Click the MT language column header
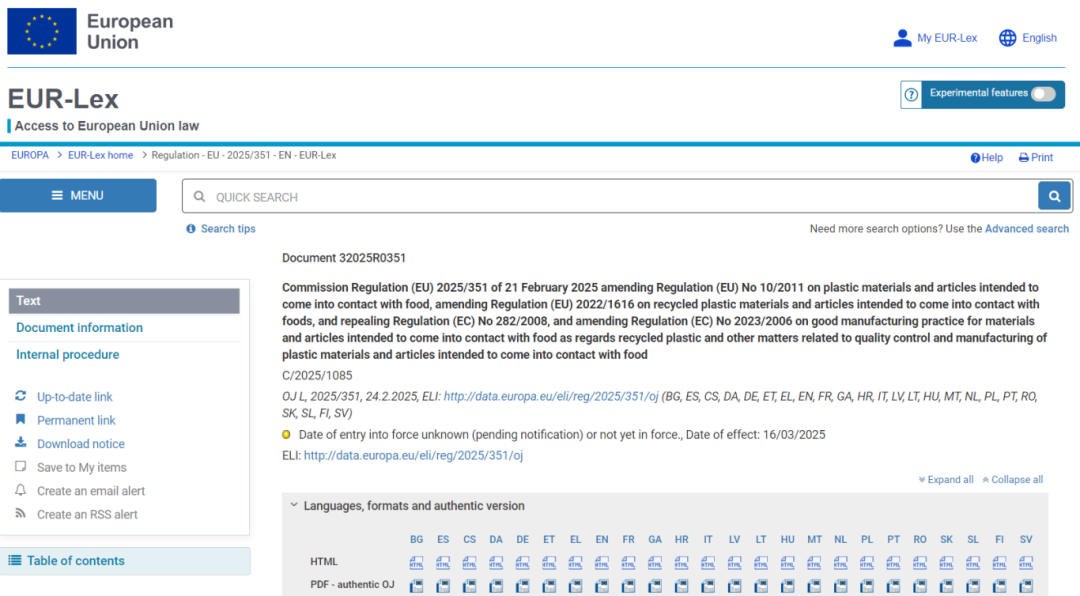The image size is (1080, 596). (814, 540)
